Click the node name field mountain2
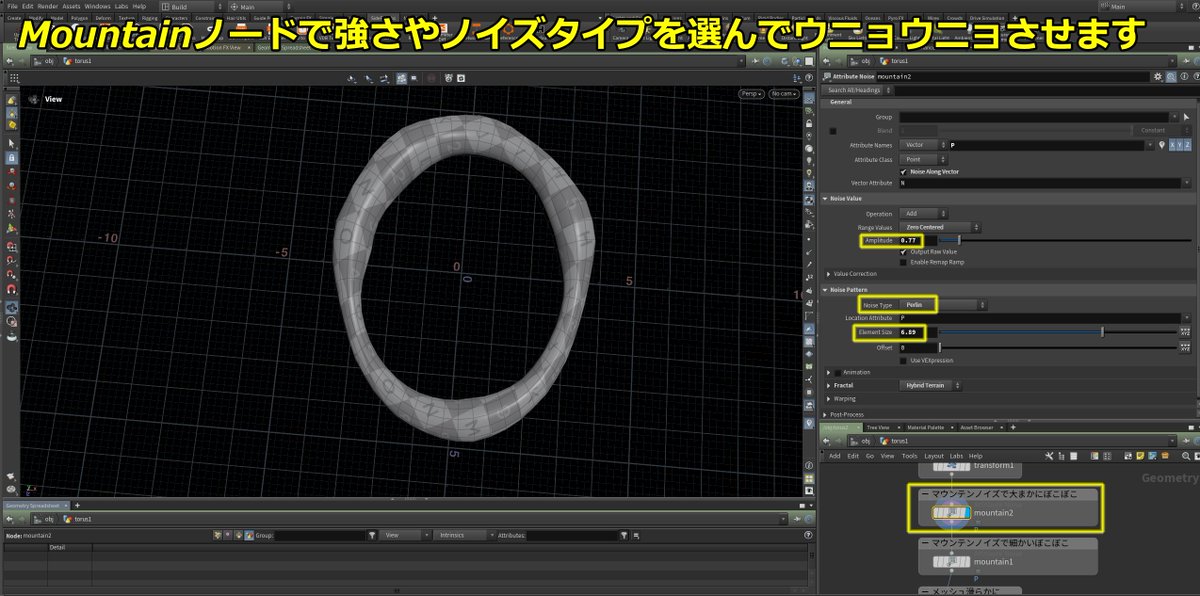This screenshot has height=596, width=1200. coord(1012,76)
